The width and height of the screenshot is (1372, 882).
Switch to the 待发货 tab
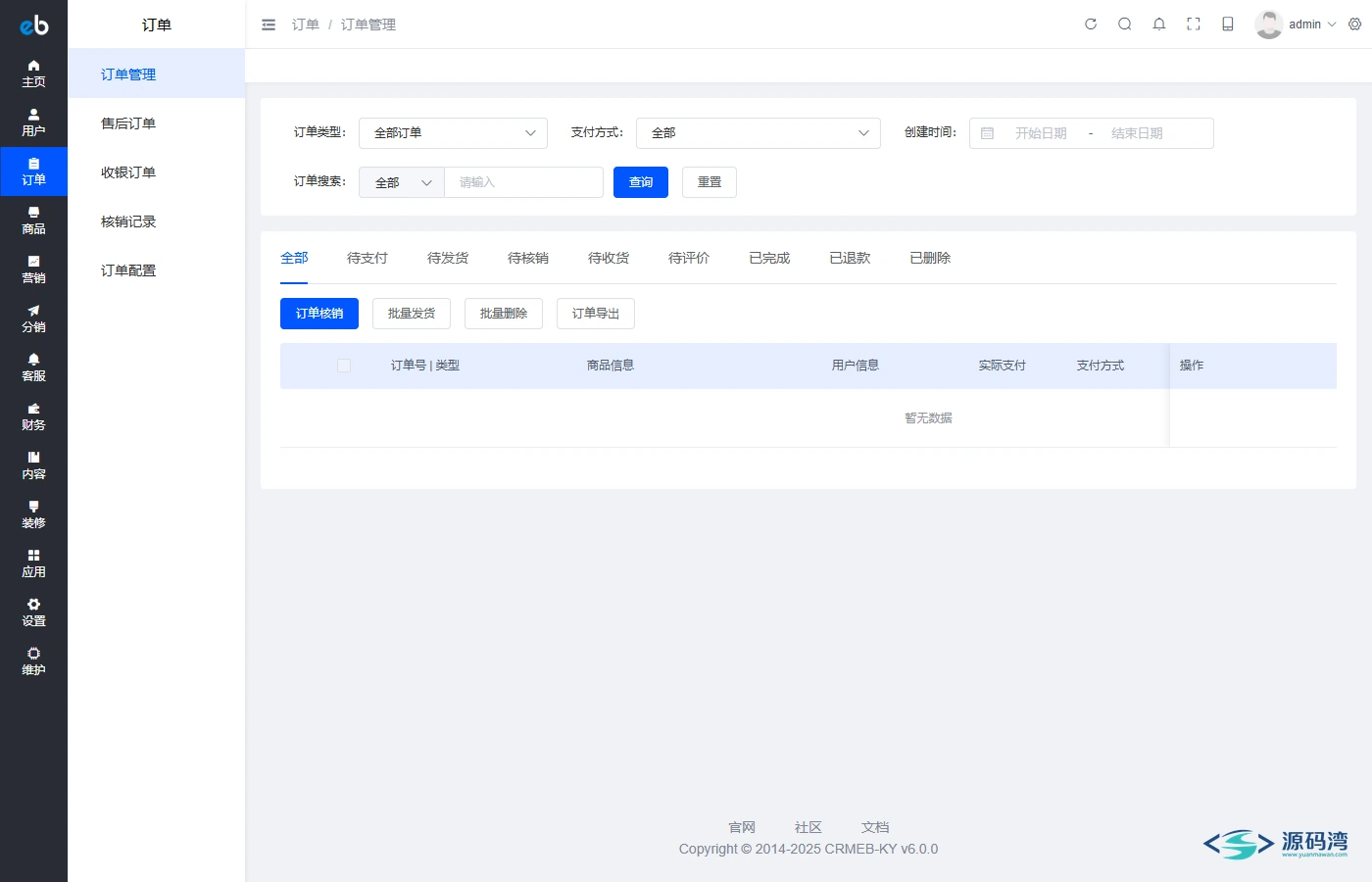(x=448, y=258)
